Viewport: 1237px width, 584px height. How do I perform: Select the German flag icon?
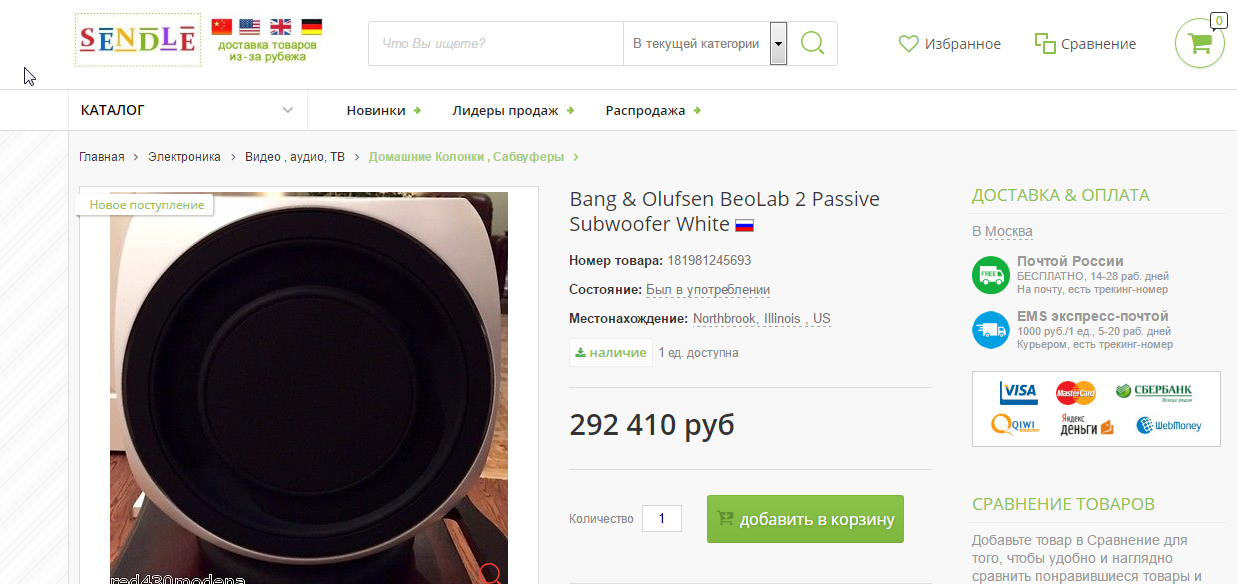(x=312, y=27)
